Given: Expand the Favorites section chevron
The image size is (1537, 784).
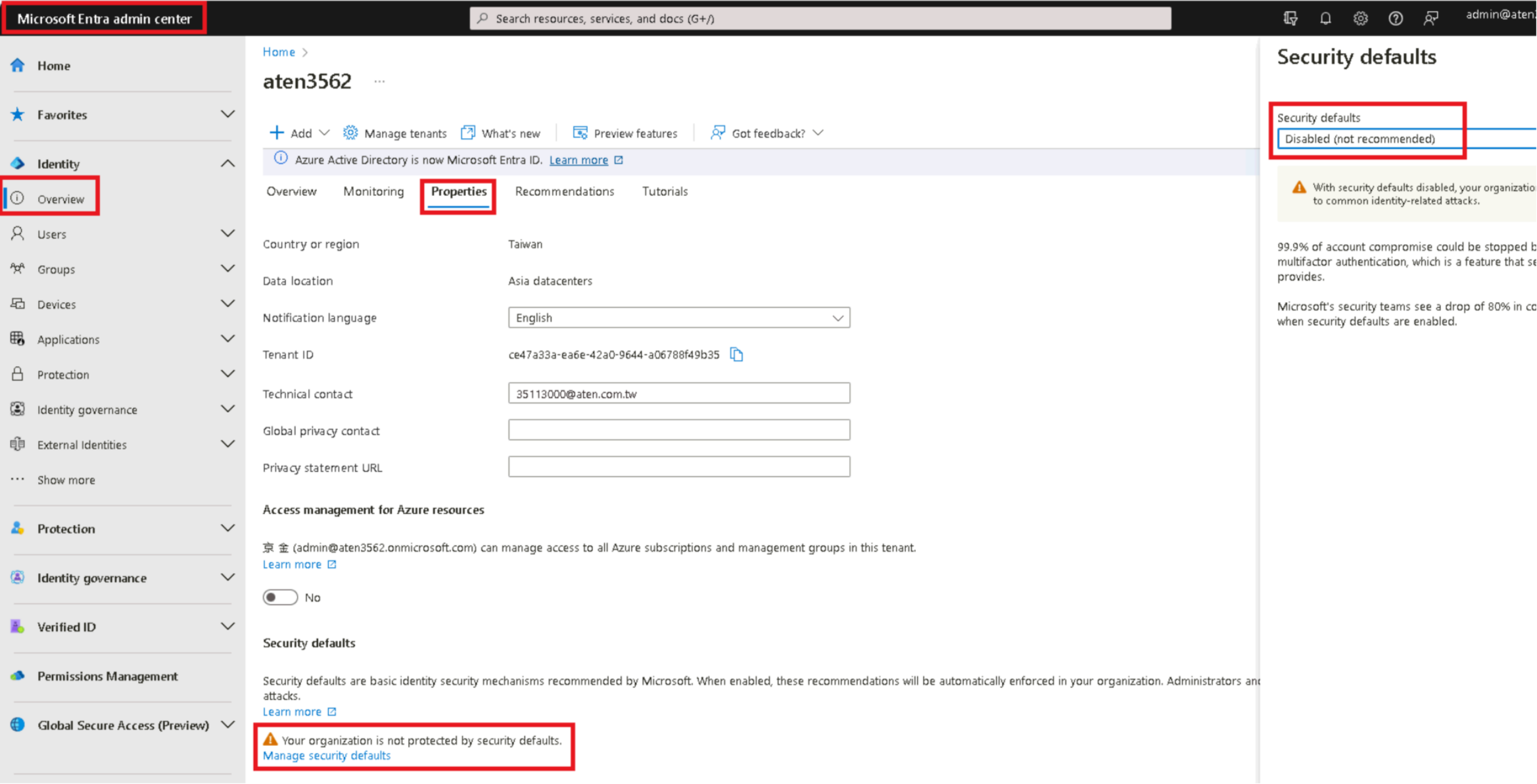Looking at the screenshot, I should 227,114.
